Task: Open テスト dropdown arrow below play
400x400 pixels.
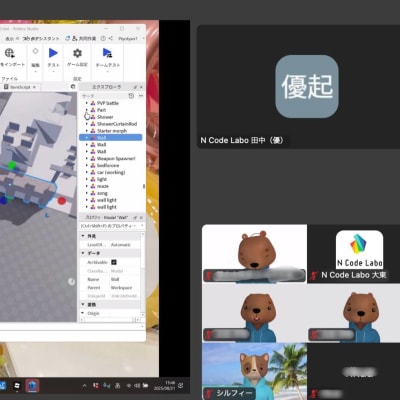Action: point(53,71)
